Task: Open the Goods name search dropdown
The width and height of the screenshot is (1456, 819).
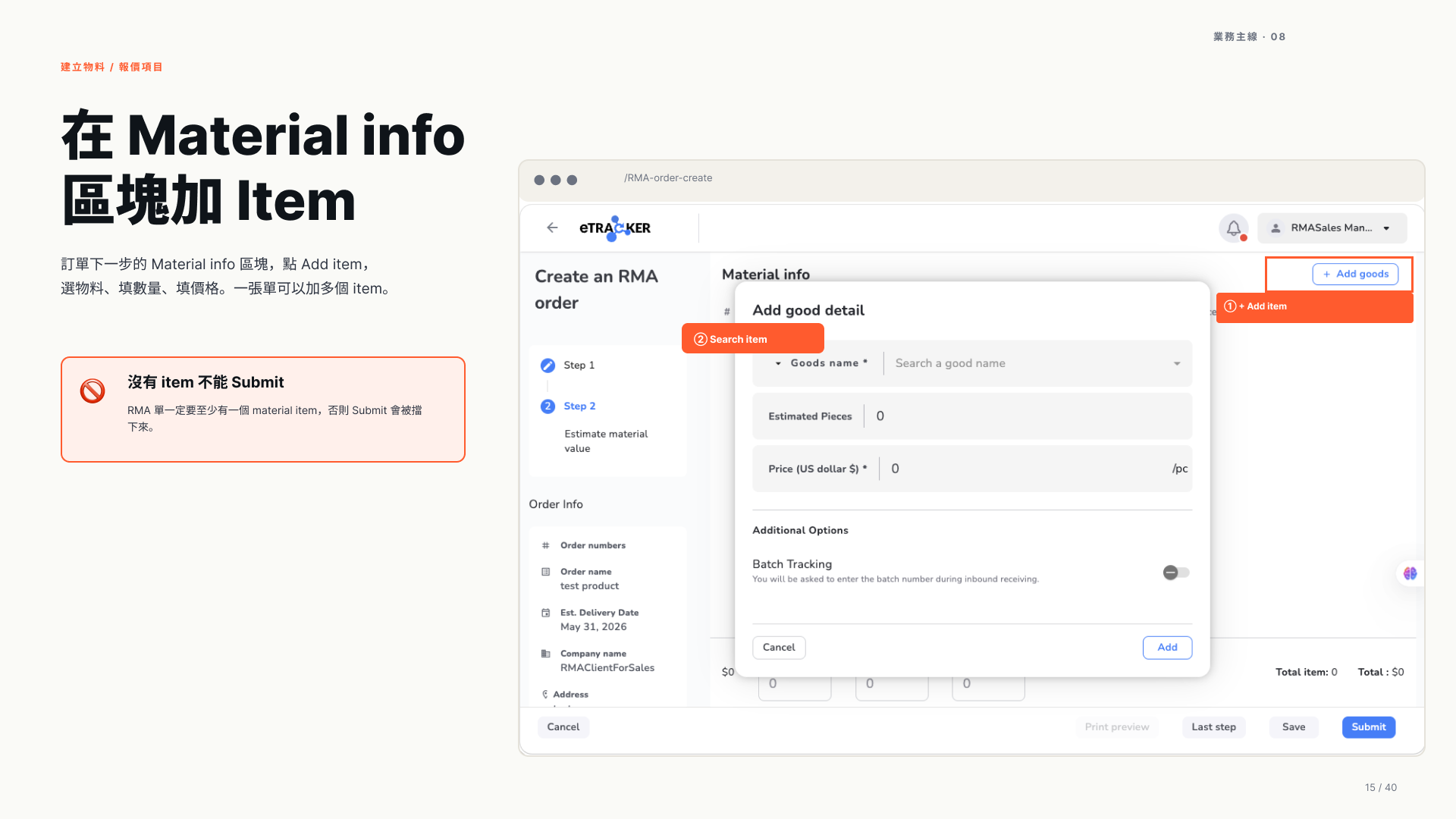Action: [1037, 363]
